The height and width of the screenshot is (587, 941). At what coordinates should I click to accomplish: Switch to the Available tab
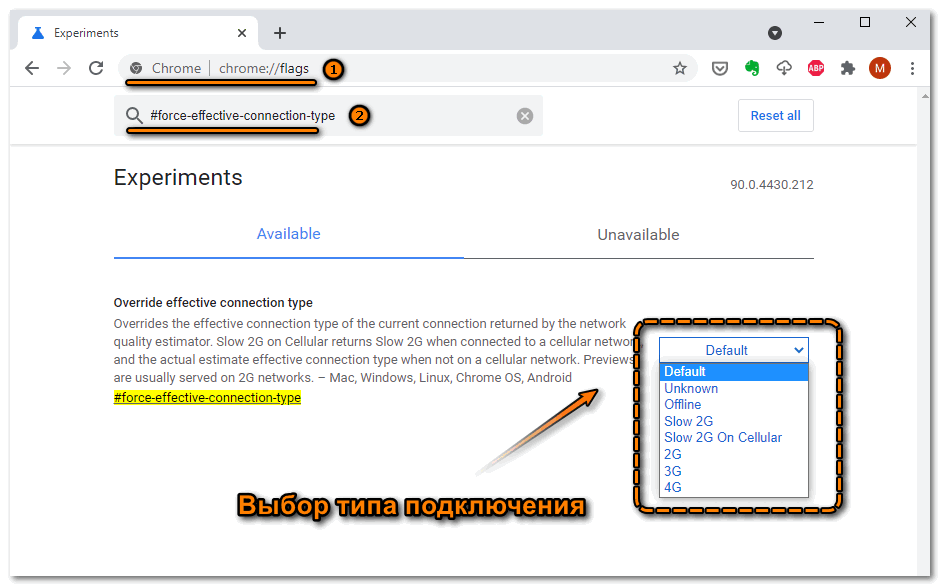[288, 234]
